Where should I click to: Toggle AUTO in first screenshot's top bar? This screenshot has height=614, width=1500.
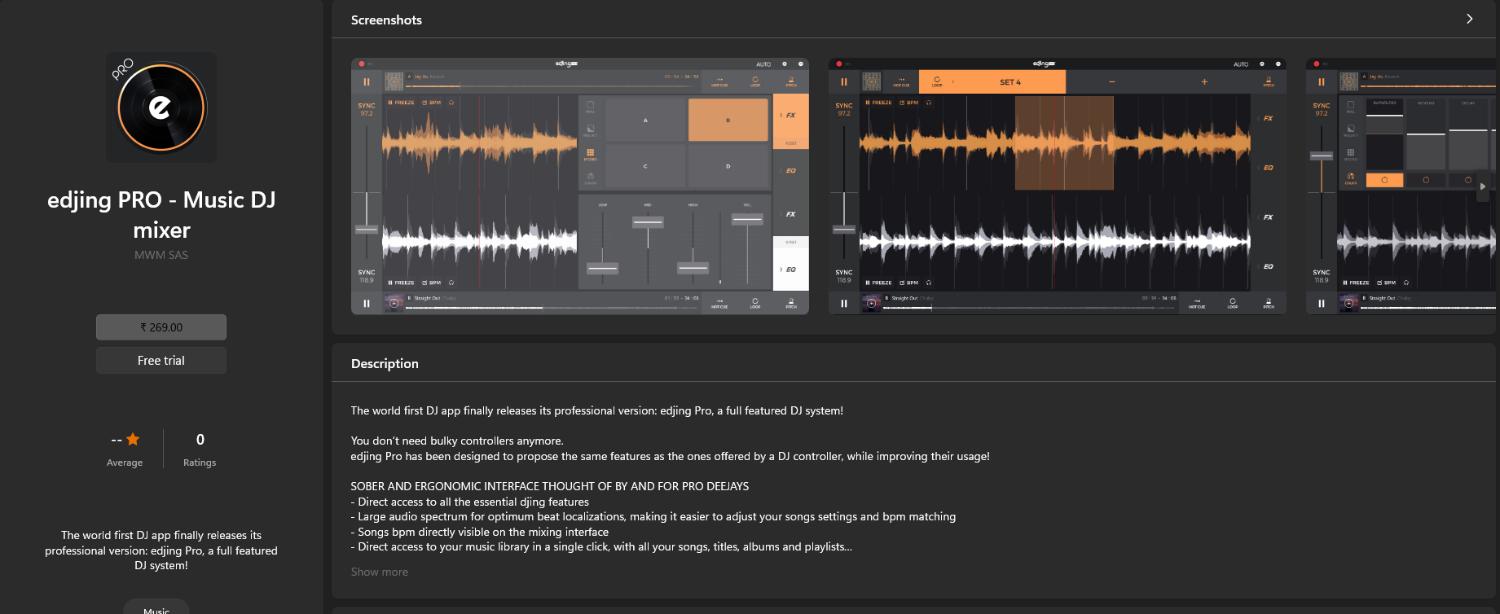tap(763, 64)
